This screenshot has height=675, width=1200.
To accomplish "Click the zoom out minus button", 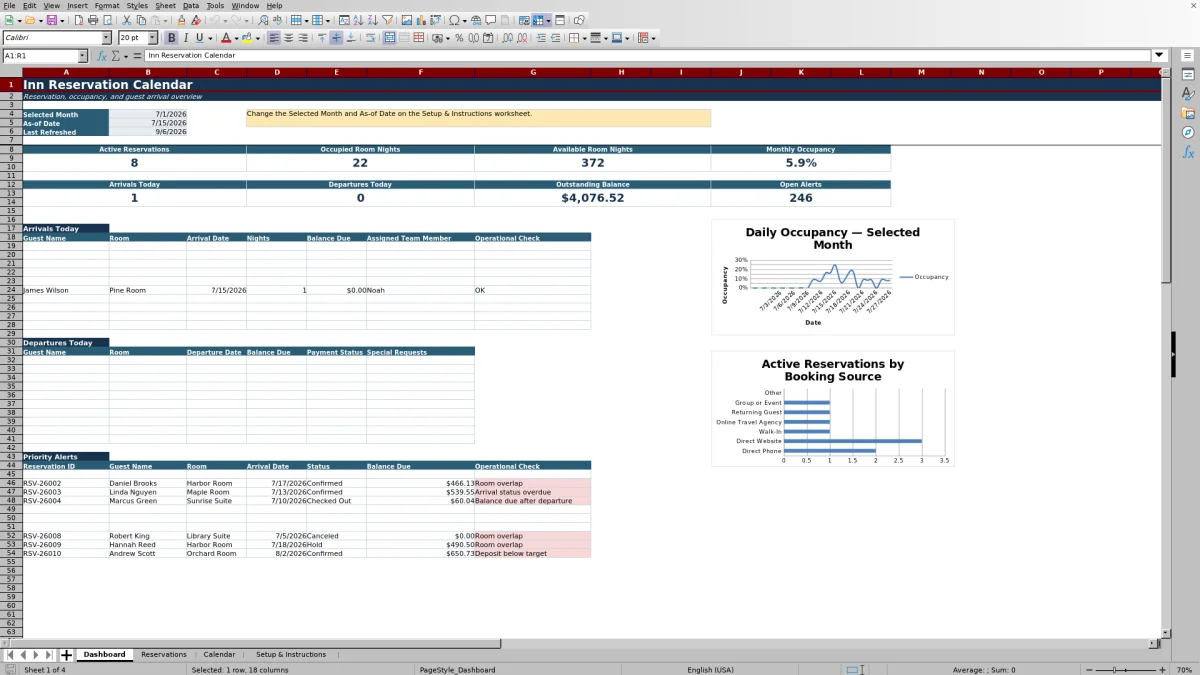I will pyautogui.click(x=1089, y=670).
